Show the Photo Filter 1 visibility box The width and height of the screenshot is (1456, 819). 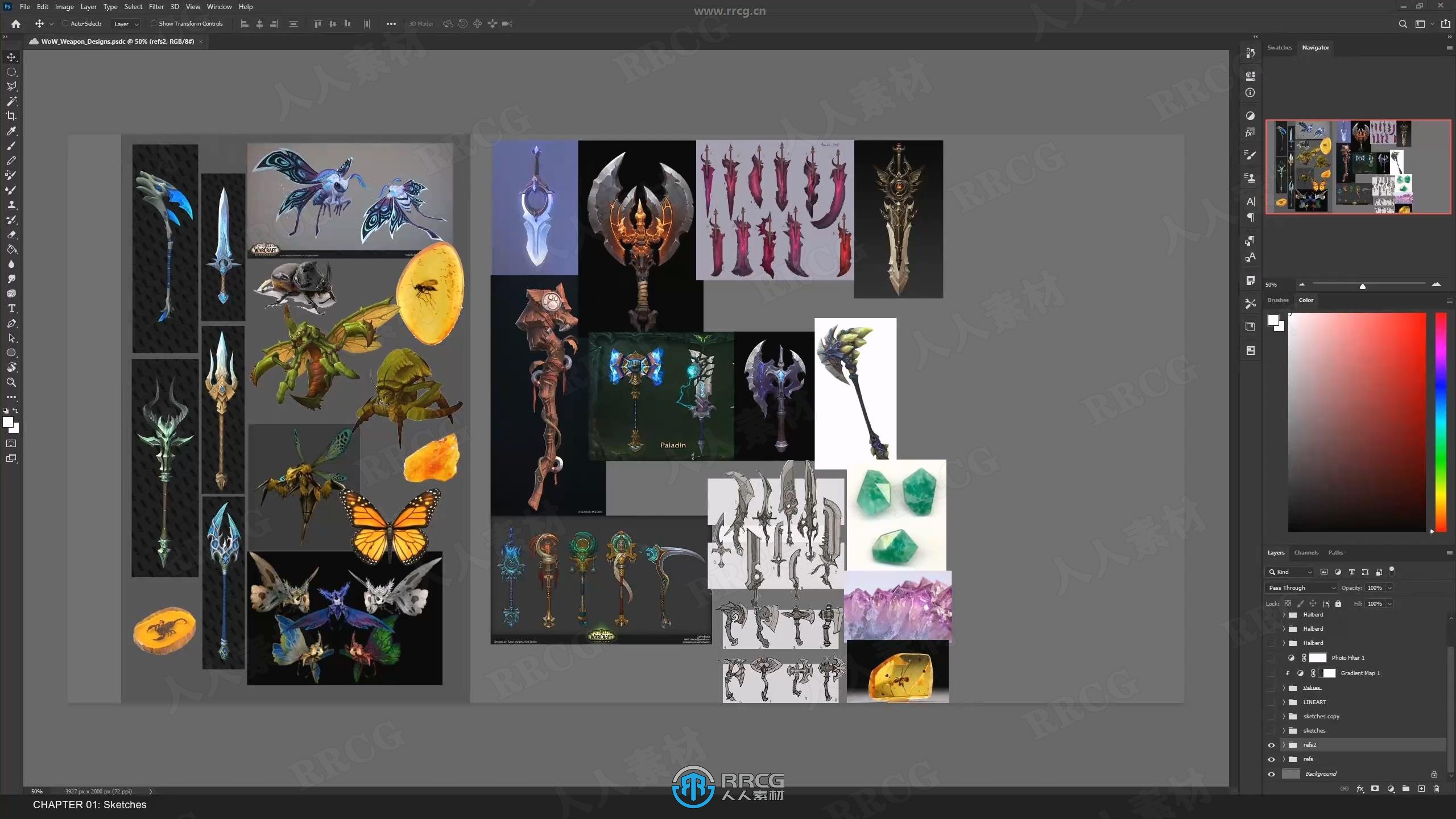[1271, 657]
